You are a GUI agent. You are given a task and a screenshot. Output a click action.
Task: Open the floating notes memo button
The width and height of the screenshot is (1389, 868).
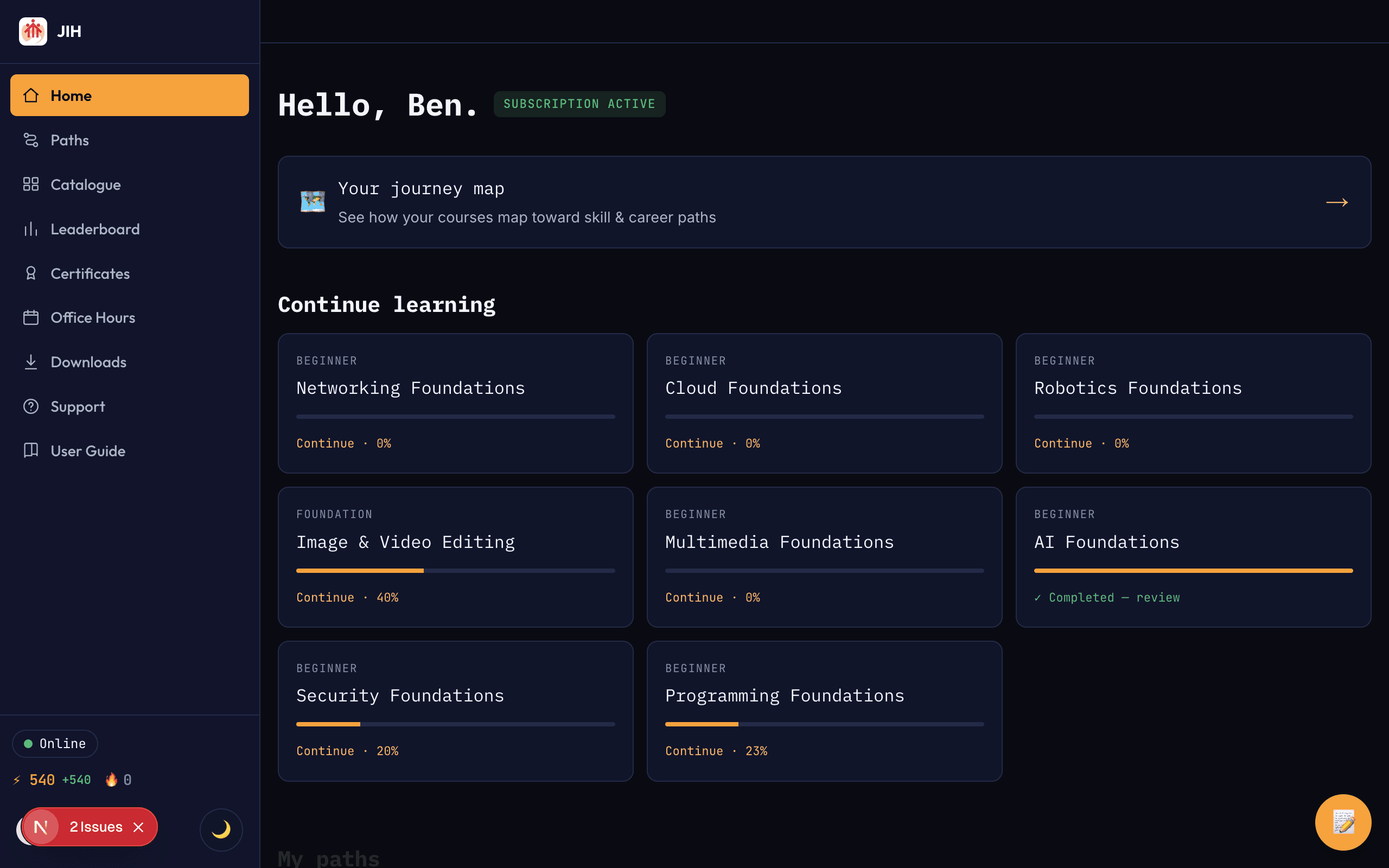(x=1343, y=822)
